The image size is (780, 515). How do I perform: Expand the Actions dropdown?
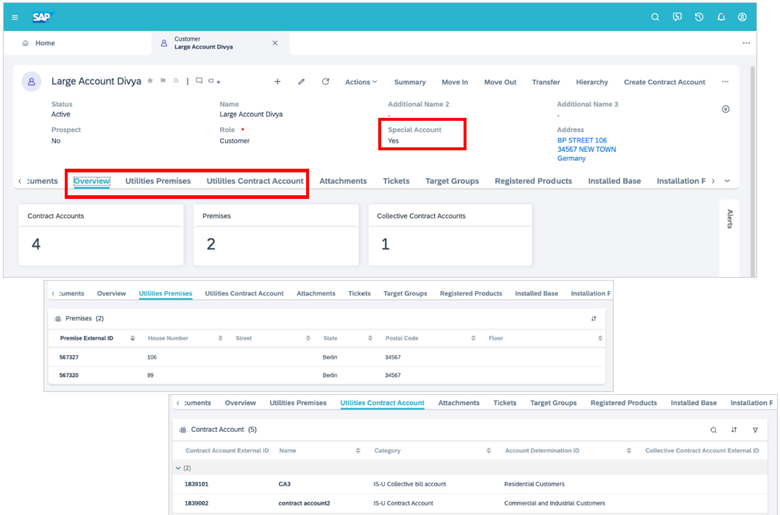pos(361,82)
